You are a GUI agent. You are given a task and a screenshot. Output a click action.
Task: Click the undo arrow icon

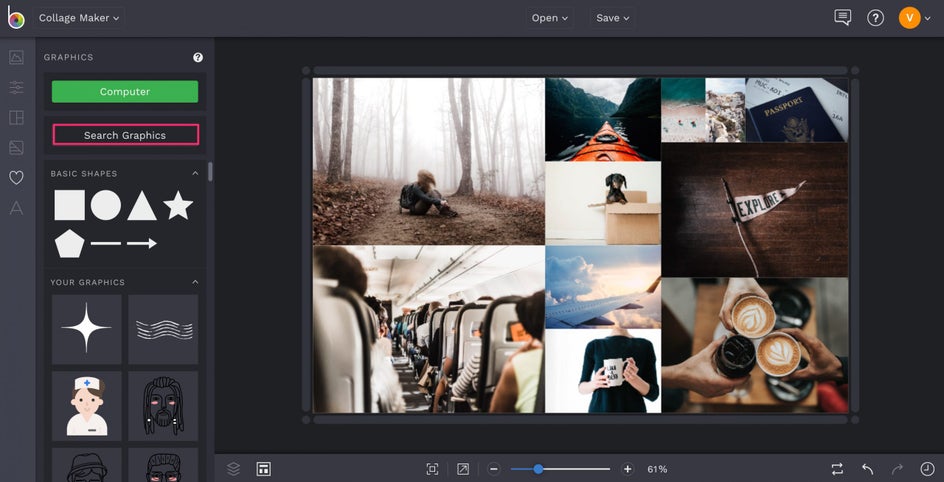pos(868,469)
